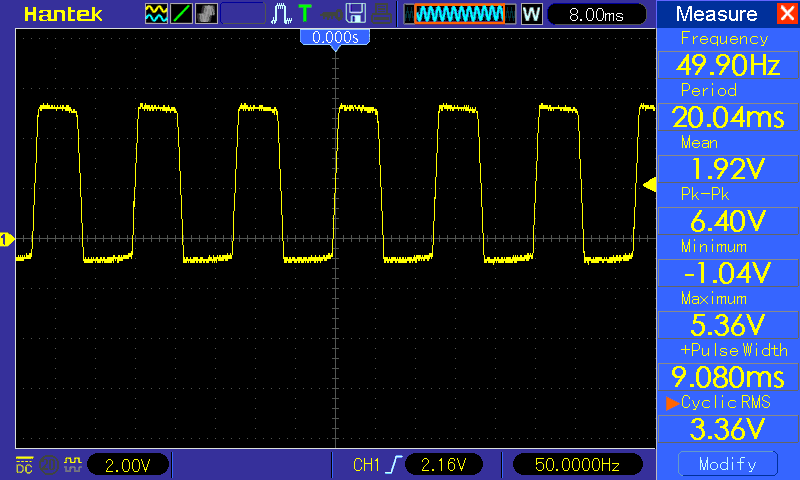Click the -1.04V minimum value

[728, 273]
